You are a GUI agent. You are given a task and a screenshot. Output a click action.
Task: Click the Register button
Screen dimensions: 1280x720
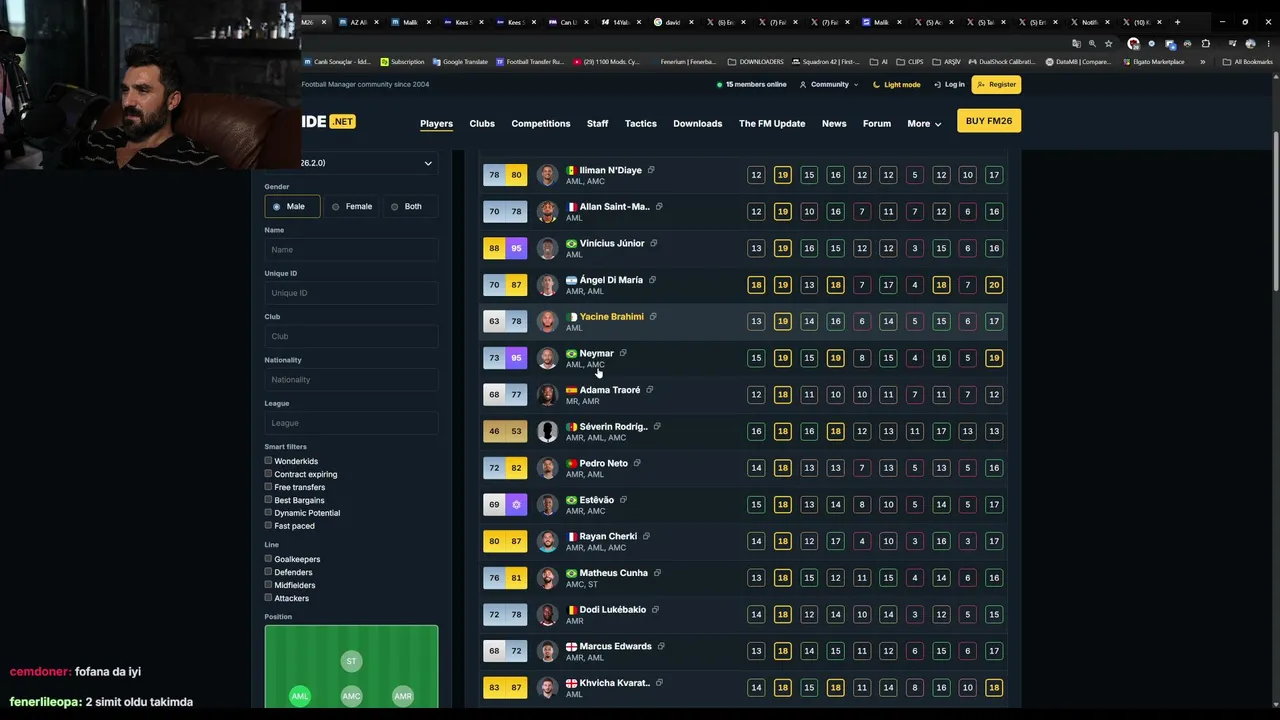click(x=997, y=85)
